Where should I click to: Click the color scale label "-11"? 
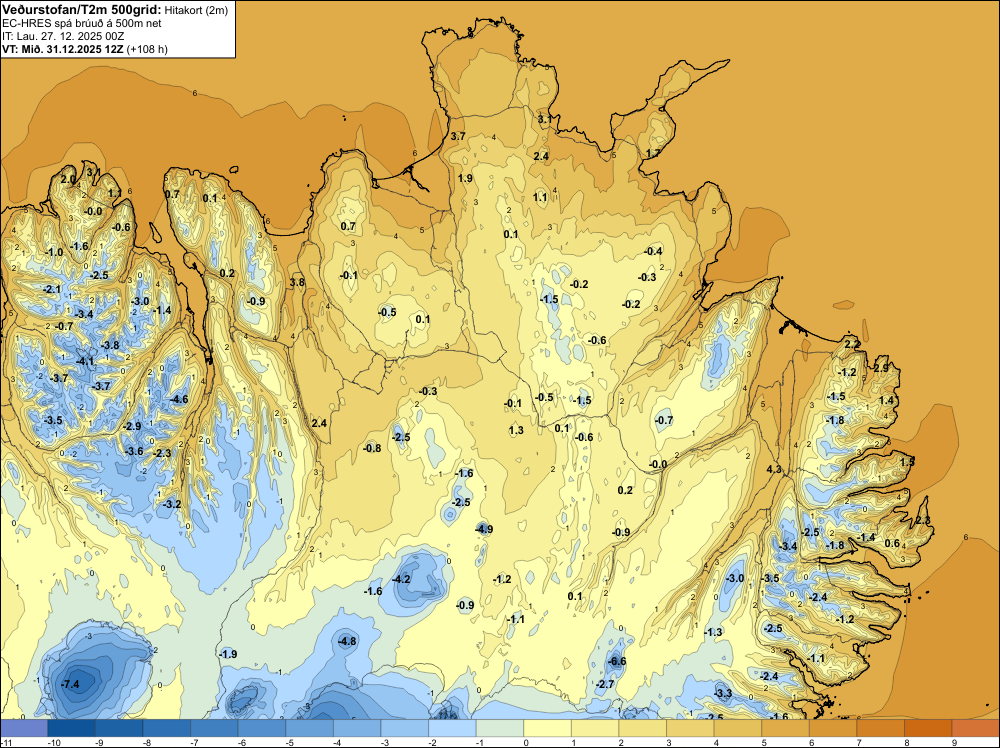(x=5, y=743)
